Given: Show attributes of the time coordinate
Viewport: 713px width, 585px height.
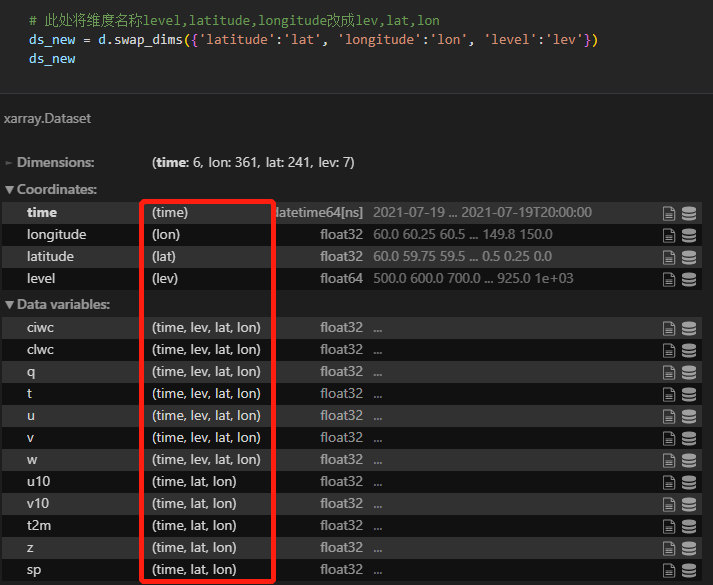Looking at the screenshot, I should [669, 213].
